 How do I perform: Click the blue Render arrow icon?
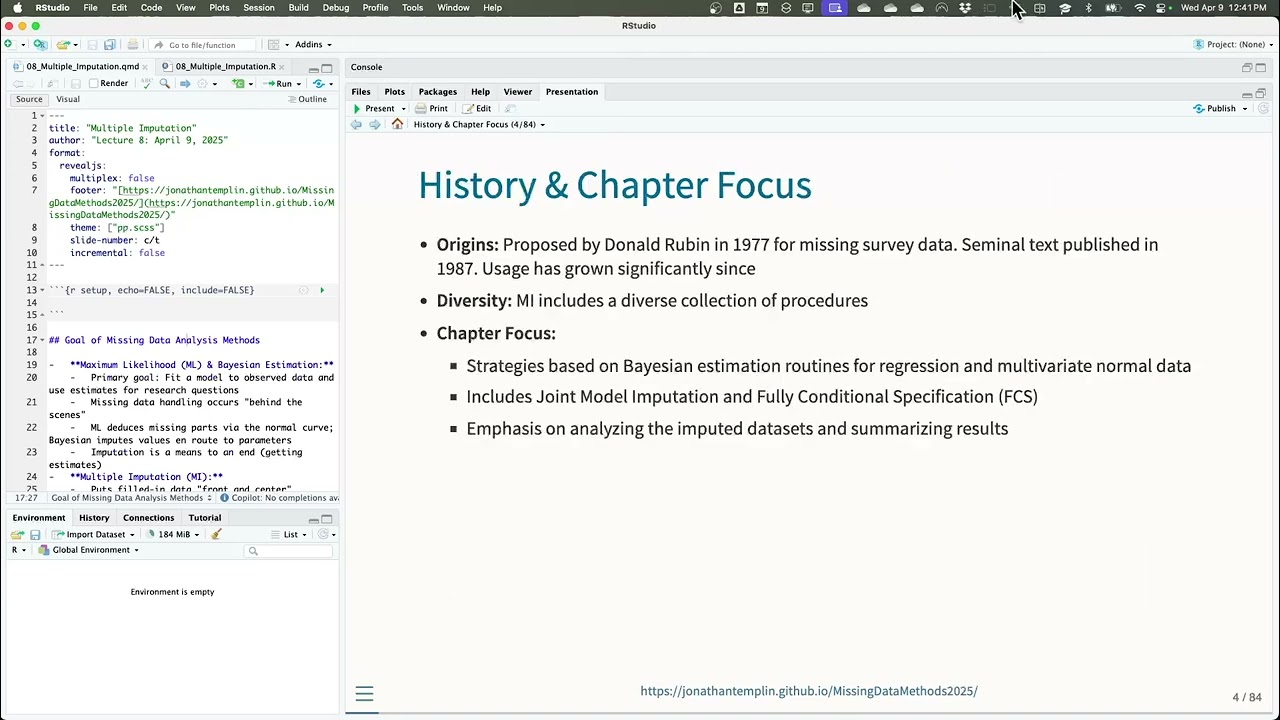tap(185, 83)
